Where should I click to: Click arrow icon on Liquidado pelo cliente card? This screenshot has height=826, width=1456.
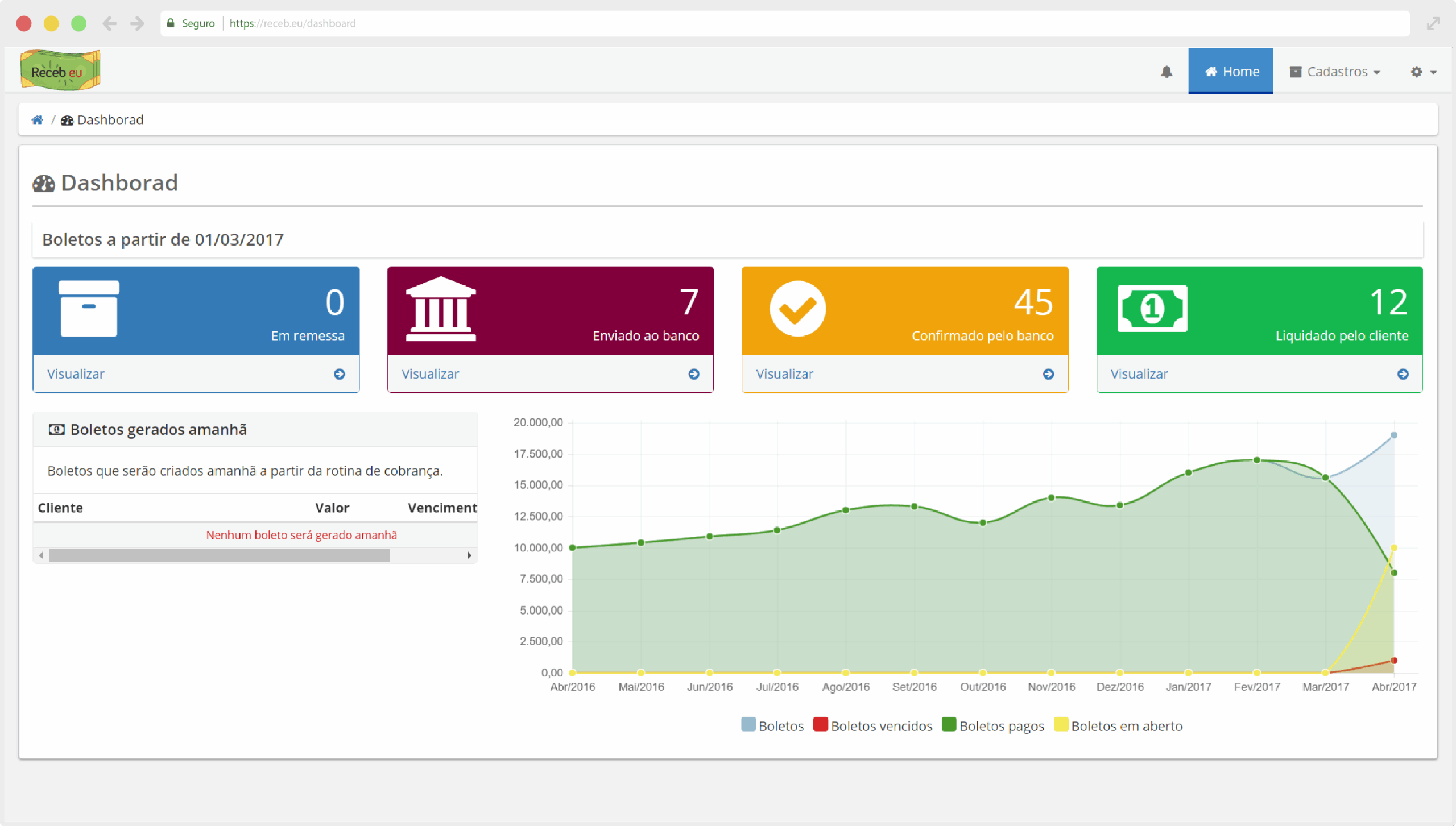[x=1403, y=374]
